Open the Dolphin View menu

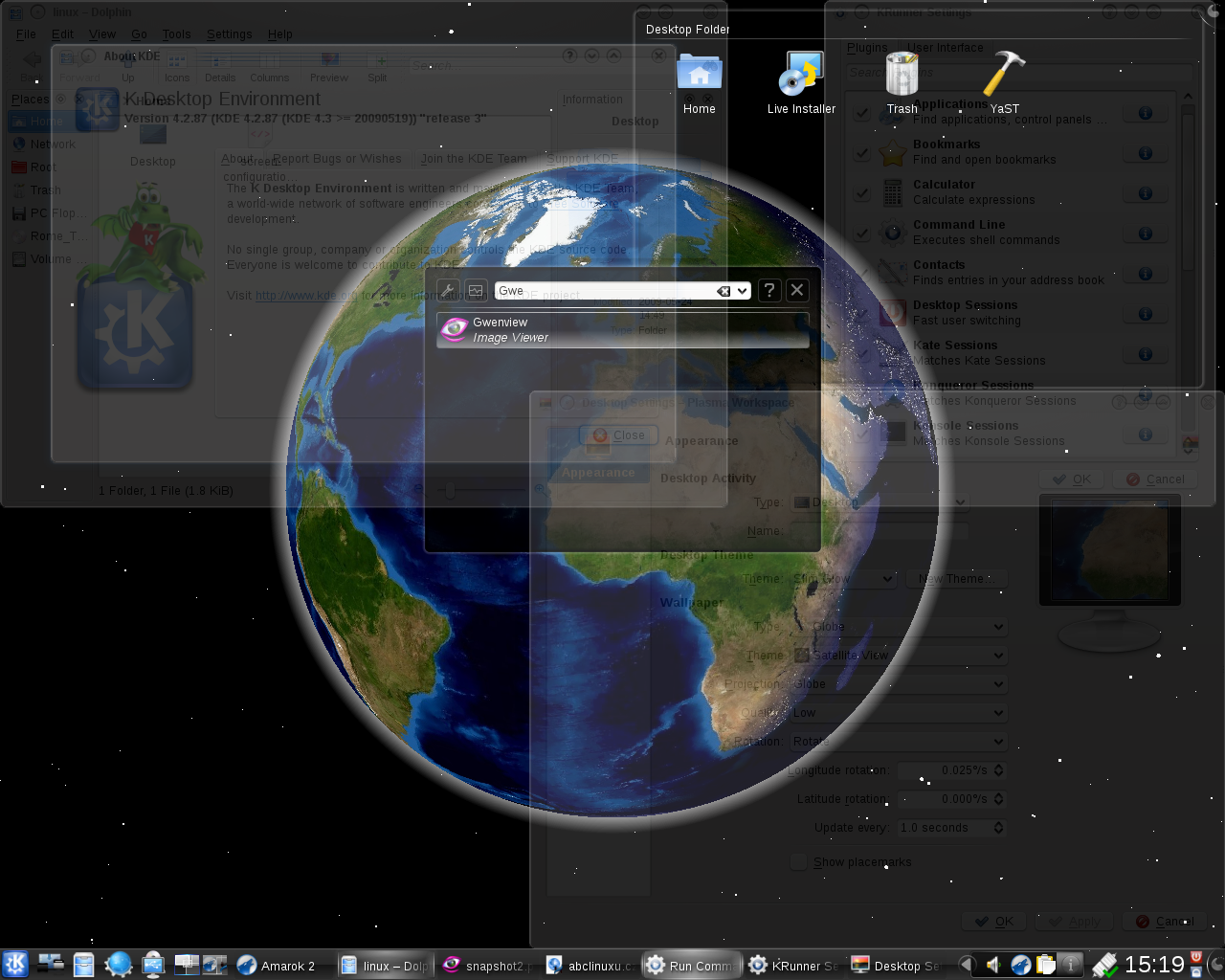[x=102, y=34]
